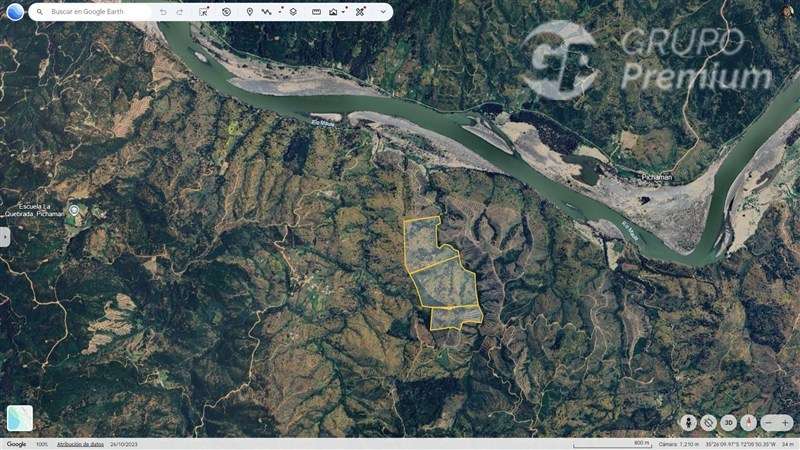Viewport: 800px width, 450px height.
Task: Zoom in with the plus button
Action: 785,422
